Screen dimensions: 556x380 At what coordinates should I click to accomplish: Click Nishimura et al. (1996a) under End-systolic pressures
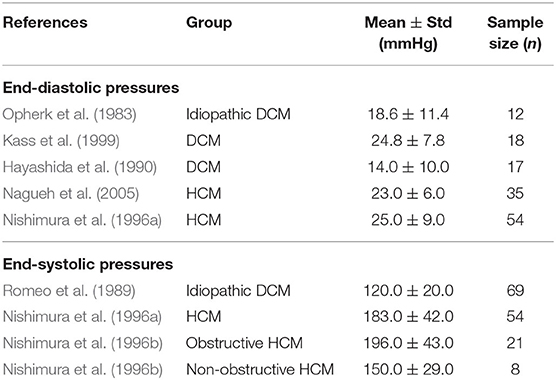tap(82, 317)
